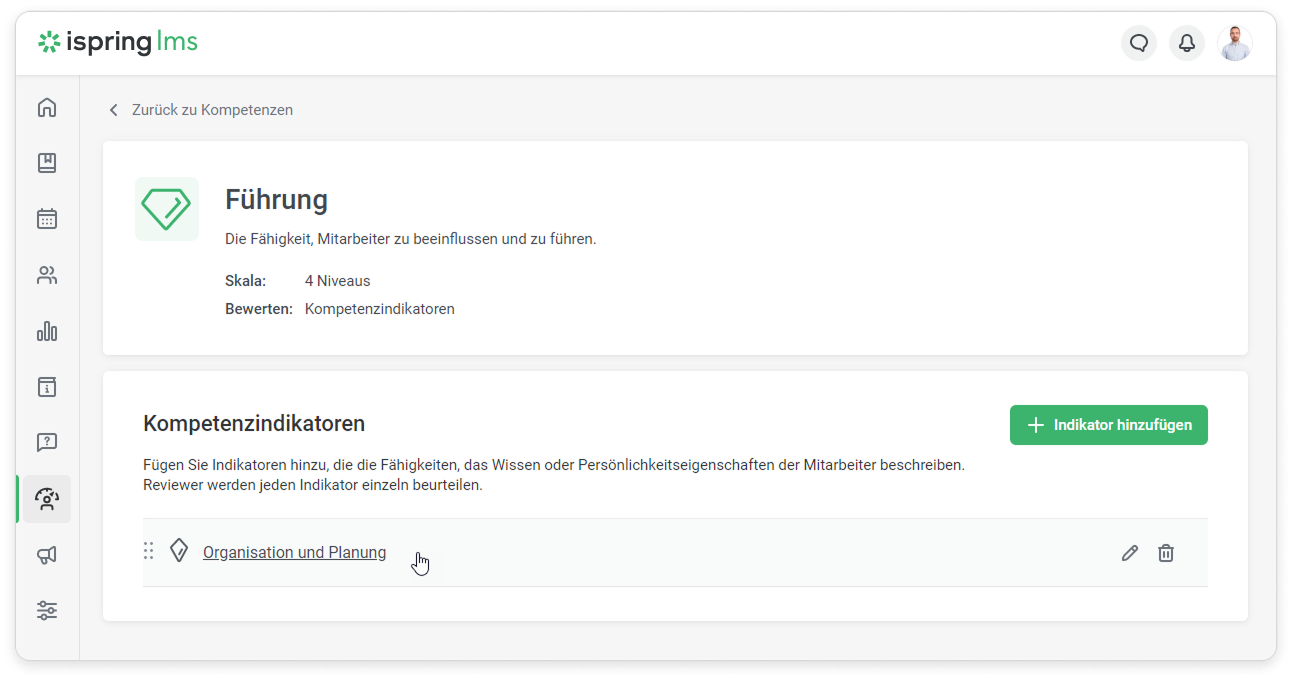Image resolution: width=1292 pixels, height=680 pixels.
Task: Open the notifications bell icon
Action: (x=1187, y=43)
